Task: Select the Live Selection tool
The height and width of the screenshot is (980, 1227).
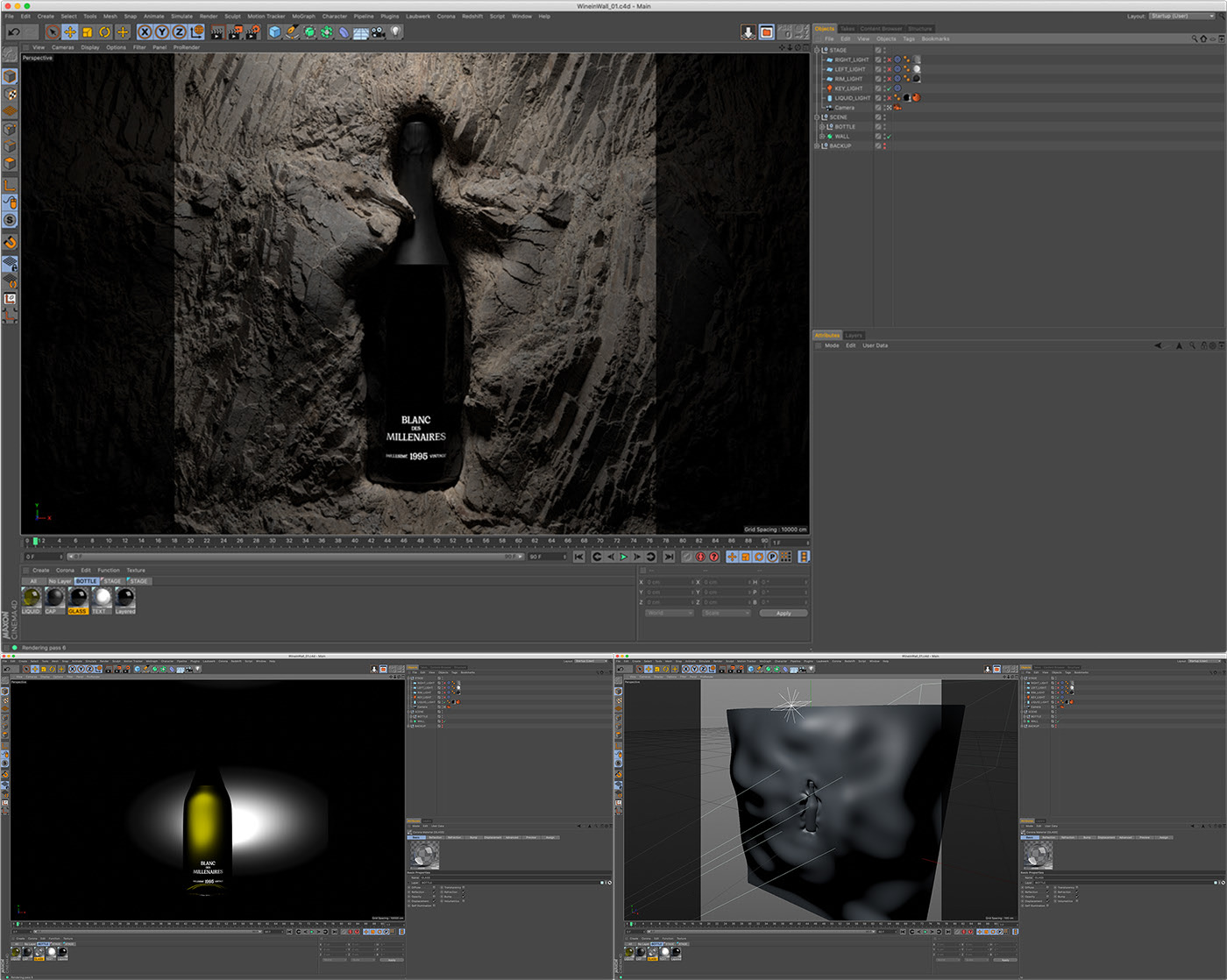Action: (x=53, y=32)
